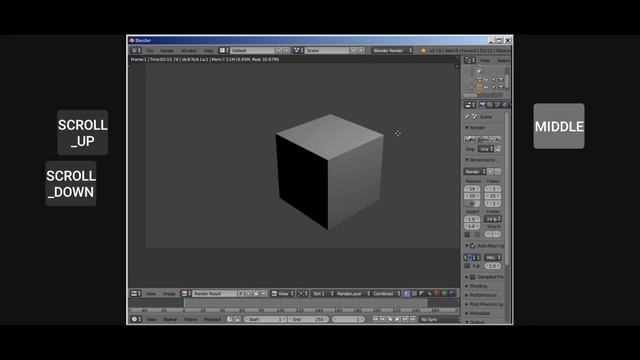Viewport: 640px width, 360px height.
Task: Open the RenderLayer dropdown
Action: pyautogui.click(x=353, y=293)
